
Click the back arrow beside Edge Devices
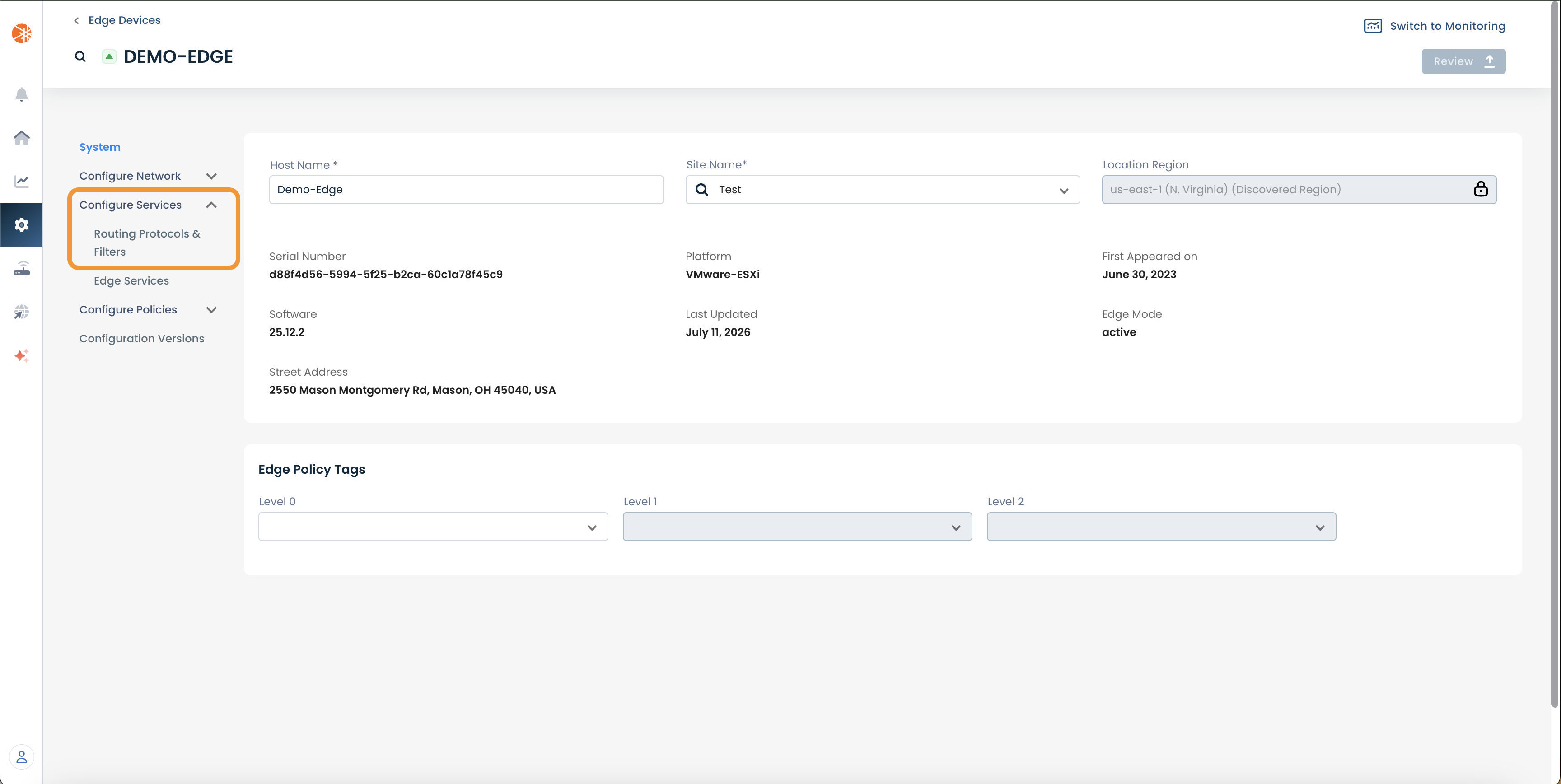coord(76,21)
